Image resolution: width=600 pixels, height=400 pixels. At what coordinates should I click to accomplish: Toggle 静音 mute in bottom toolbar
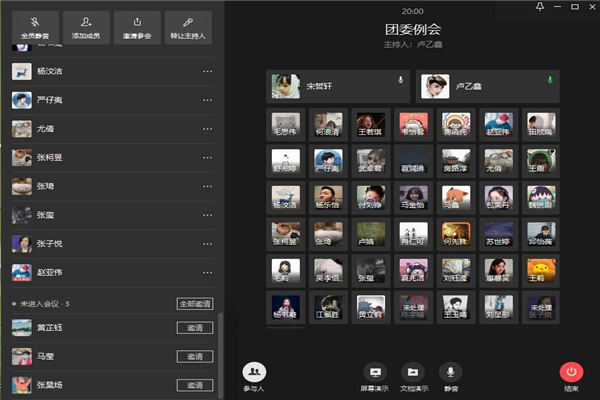click(x=452, y=372)
